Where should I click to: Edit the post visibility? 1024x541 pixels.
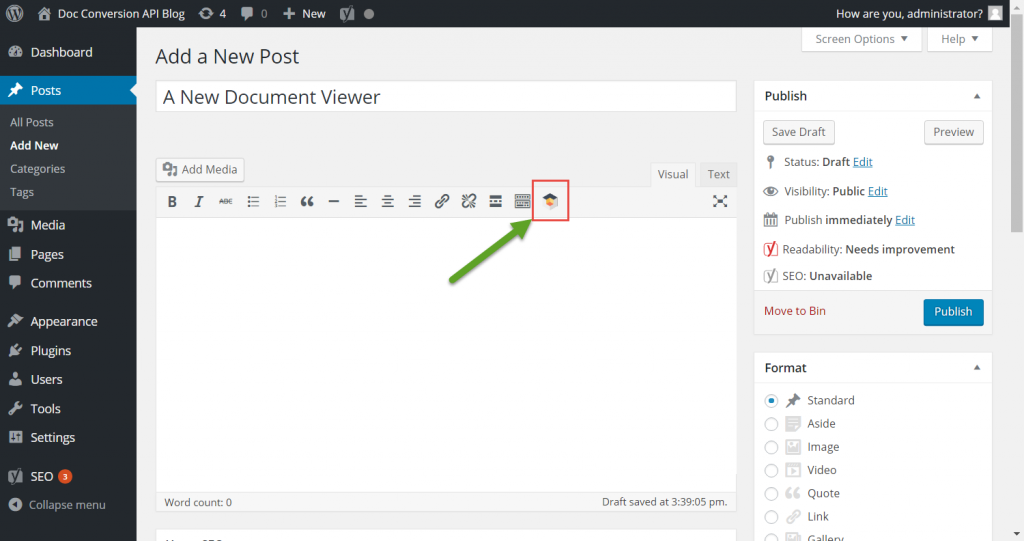click(877, 191)
